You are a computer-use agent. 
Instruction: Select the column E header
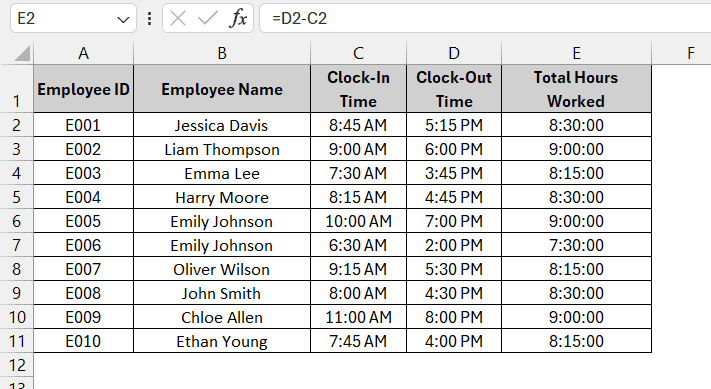click(576, 53)
